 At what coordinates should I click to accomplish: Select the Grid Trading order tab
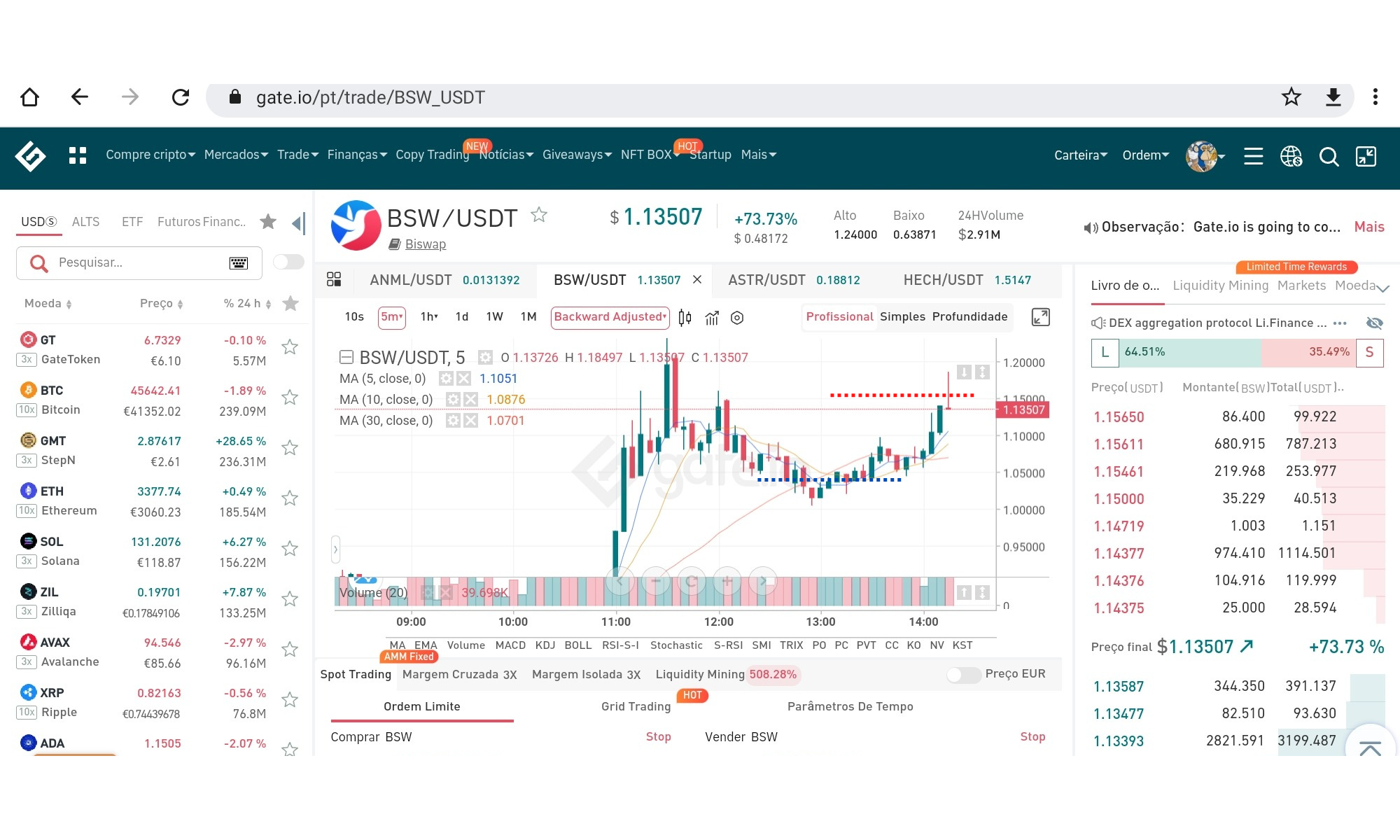(x=636, y=707)
